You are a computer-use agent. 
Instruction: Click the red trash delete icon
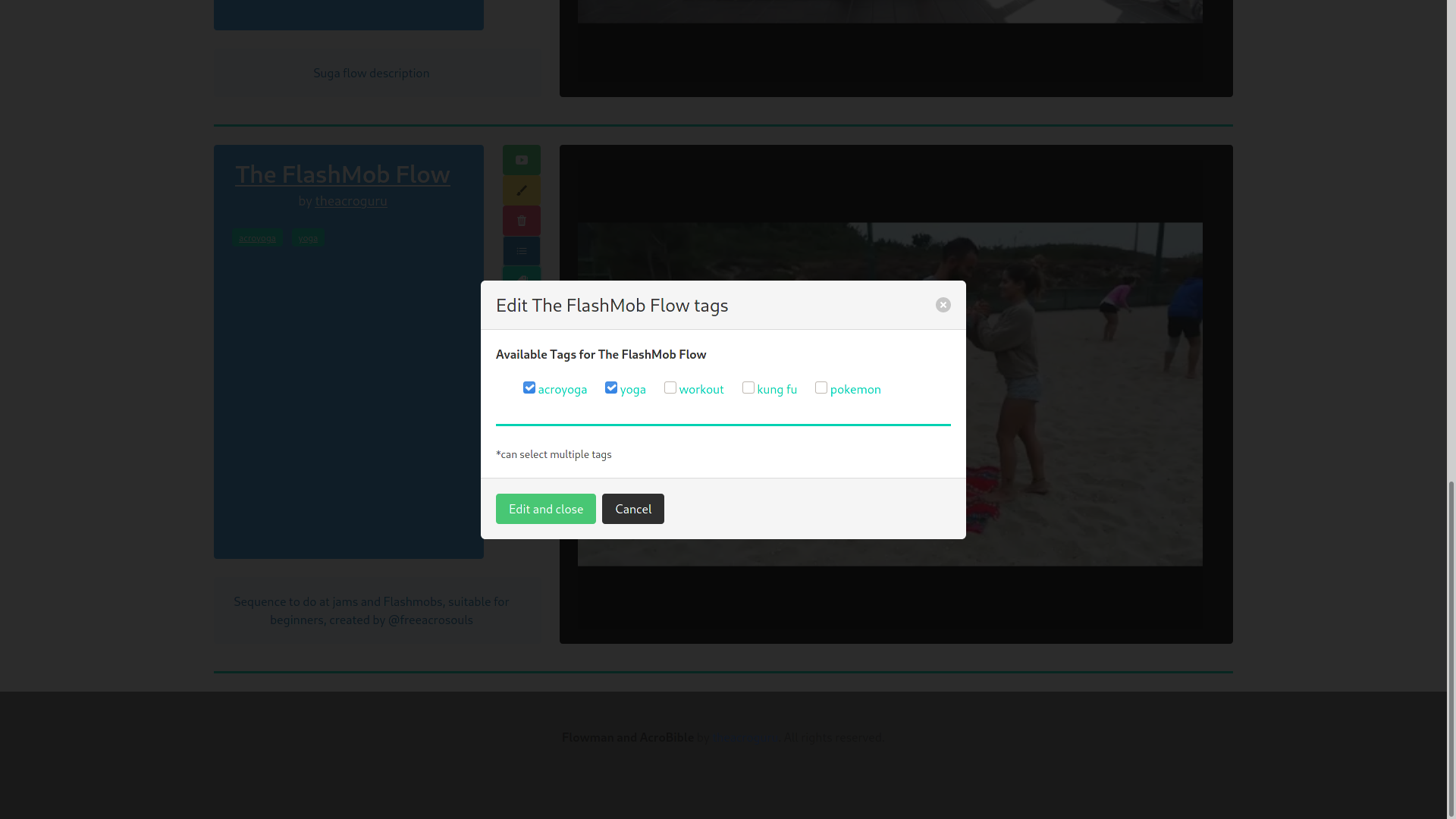pyautogui.click(x=521, y=221)
